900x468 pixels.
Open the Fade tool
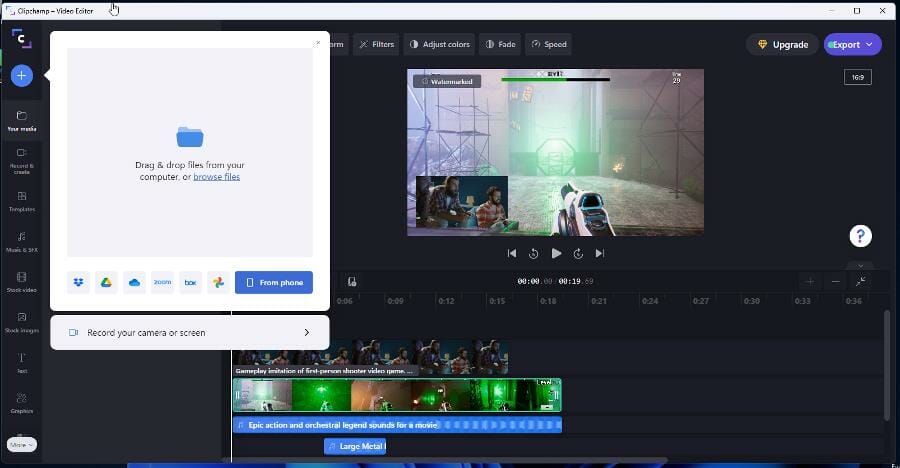coord(500,44)
